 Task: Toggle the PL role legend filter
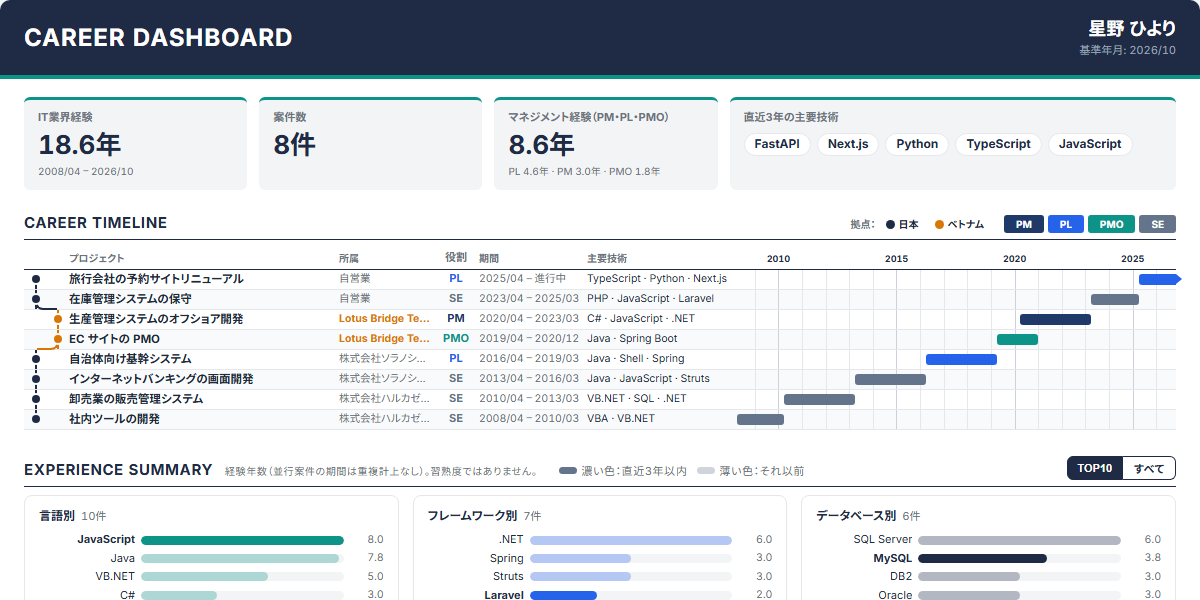1066,224
